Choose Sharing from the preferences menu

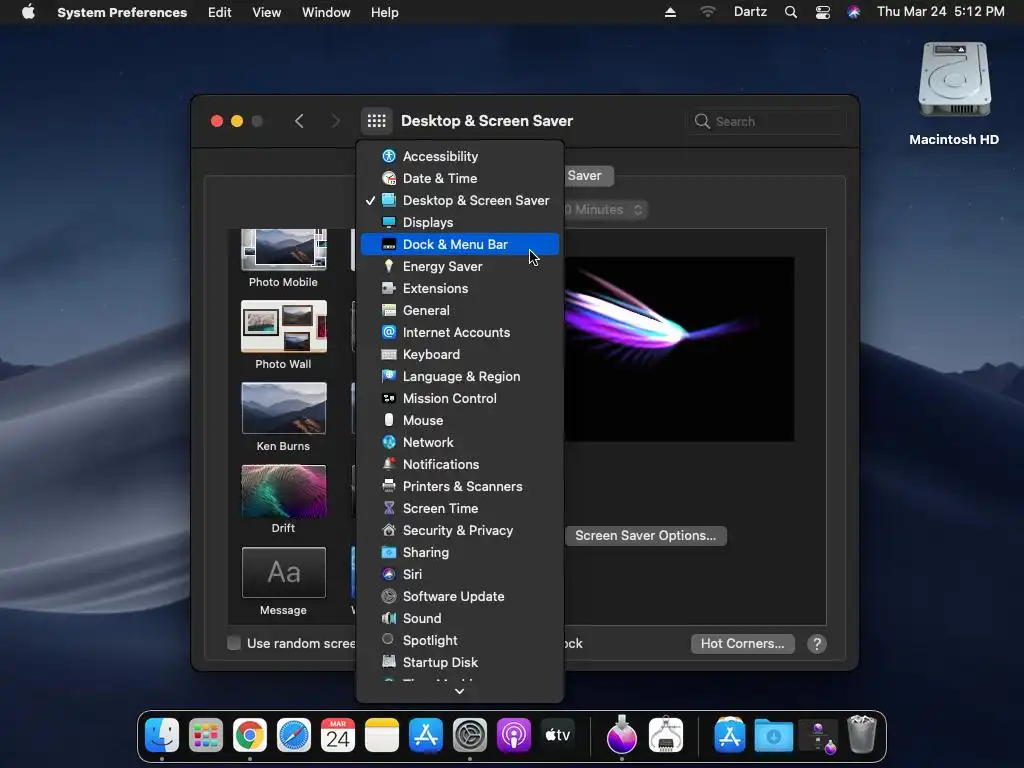460,552
